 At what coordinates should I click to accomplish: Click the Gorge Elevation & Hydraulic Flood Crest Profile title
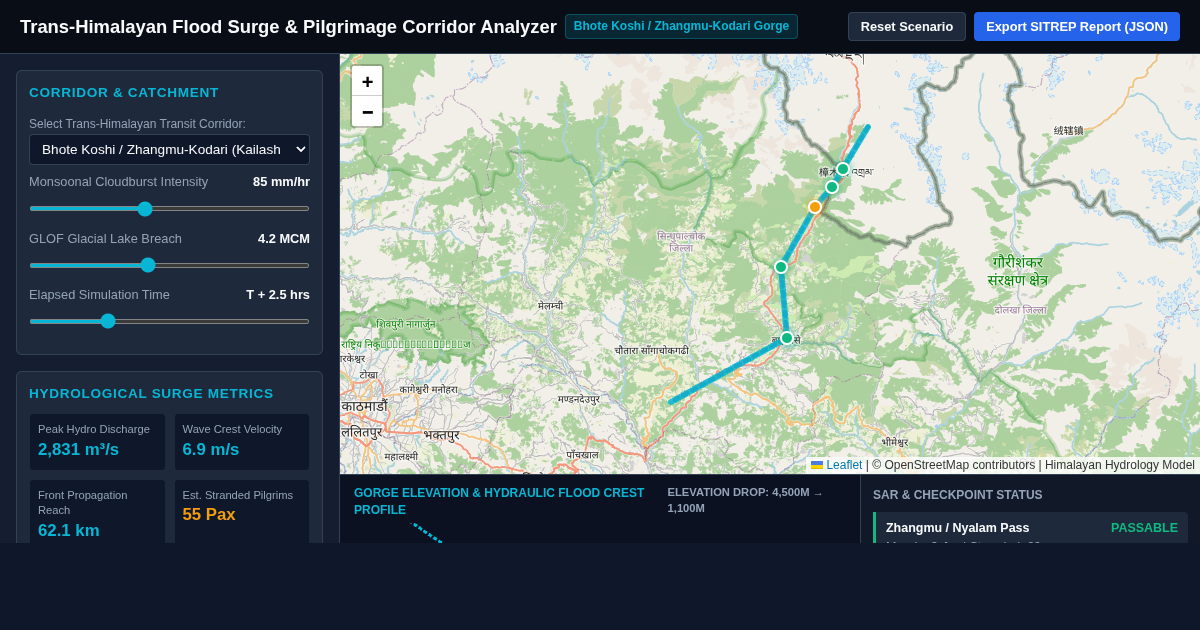click(x=499, y=501)
